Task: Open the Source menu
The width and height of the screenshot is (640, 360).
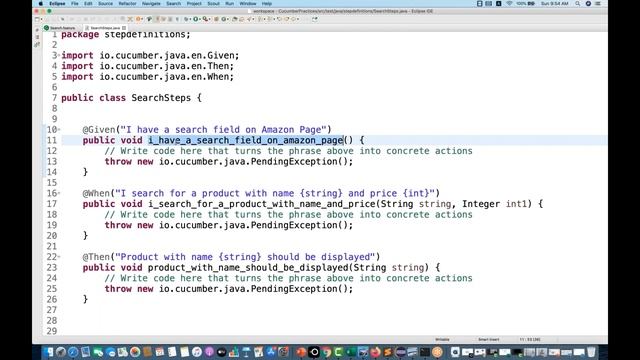Action: coord(105,3)
